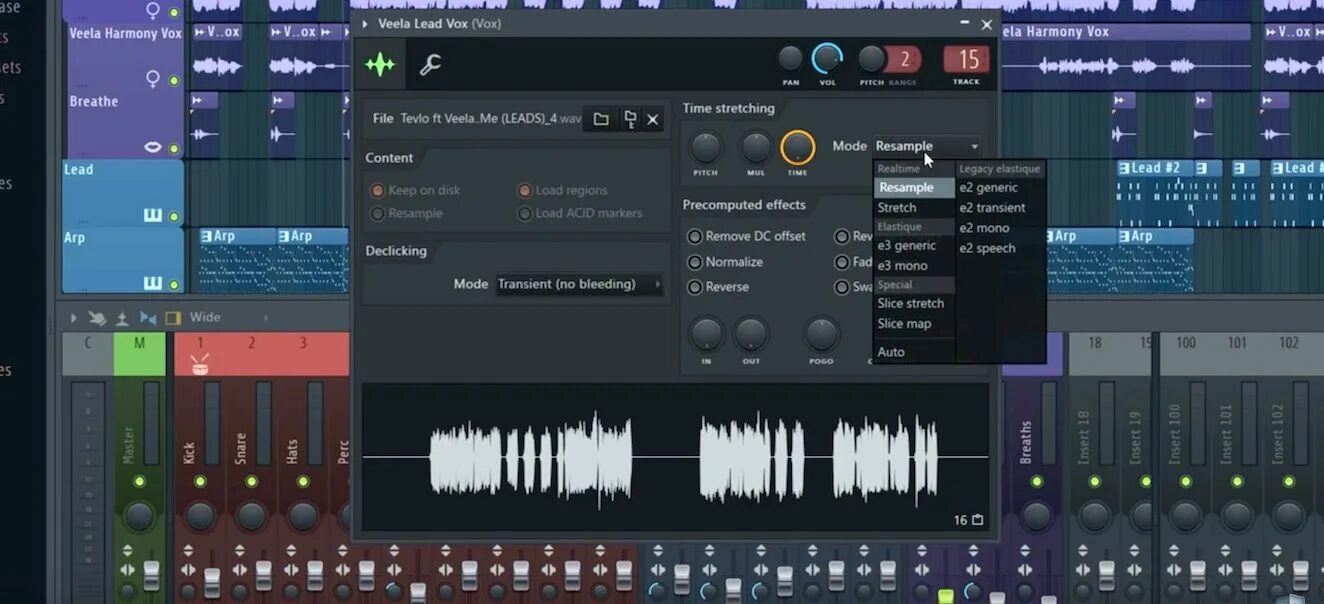Open Declicking Mode Transient (no bleeding) dropdown
This screenshot has height=604, width=1324.
[x=579, y=284]
